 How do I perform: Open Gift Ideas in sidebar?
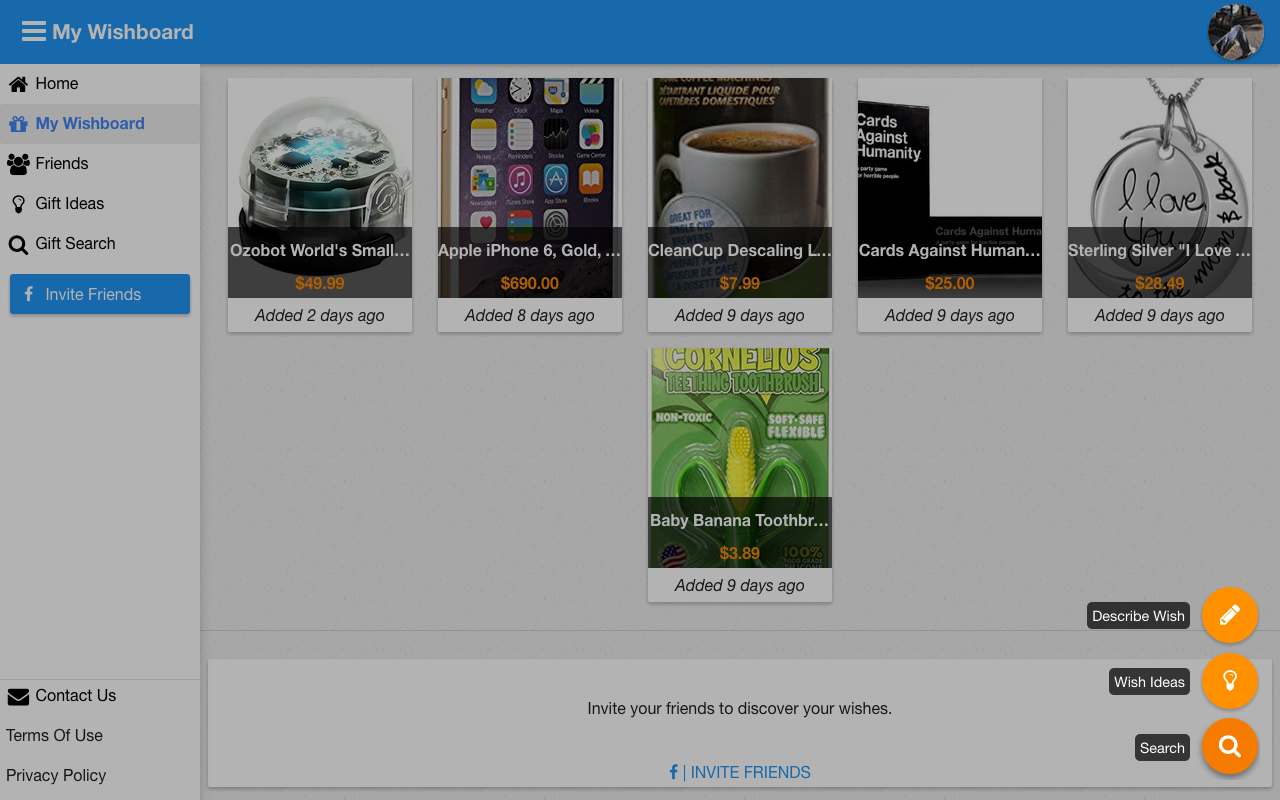click(100, 204)
